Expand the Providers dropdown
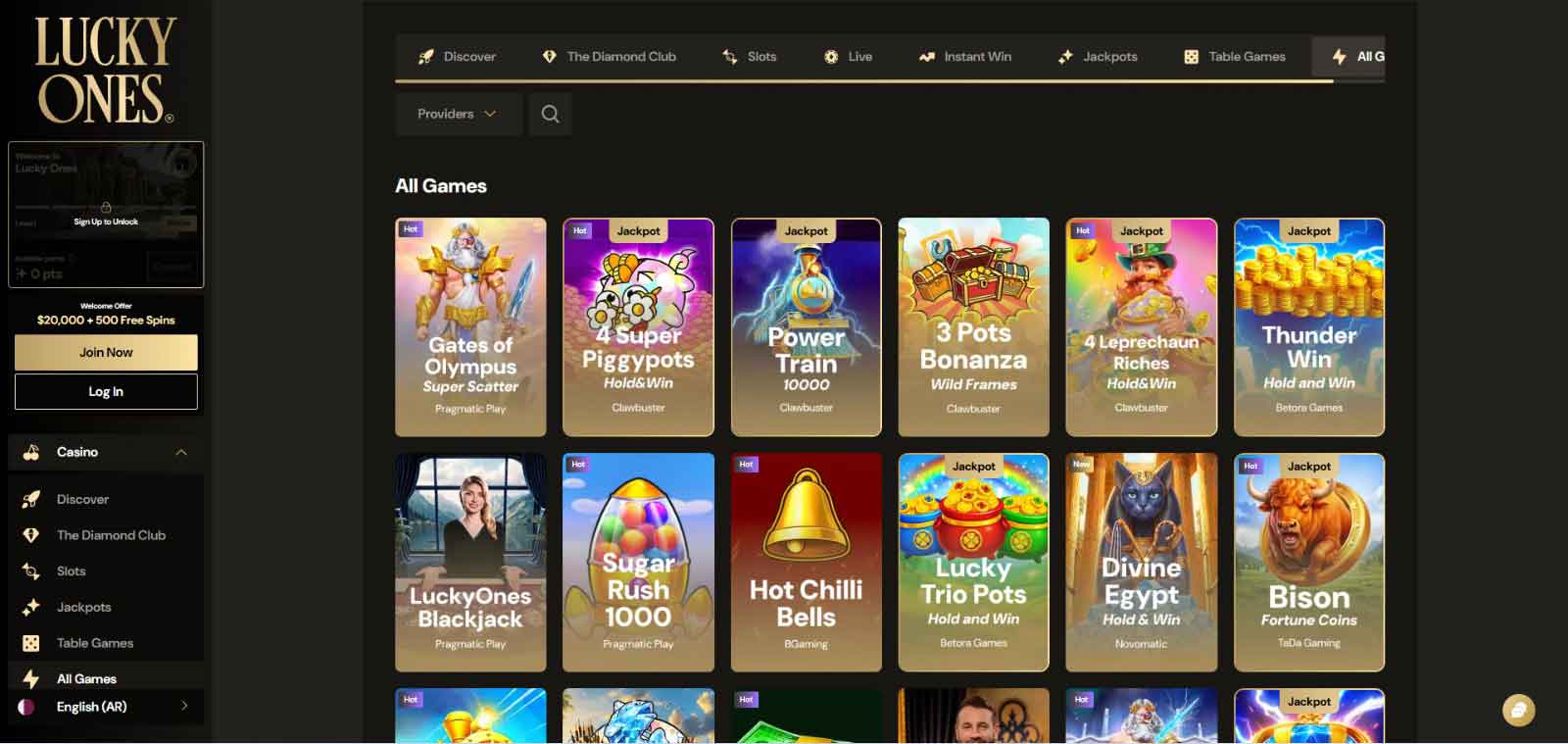This screenshot has height=744, width=1568. 459,114
